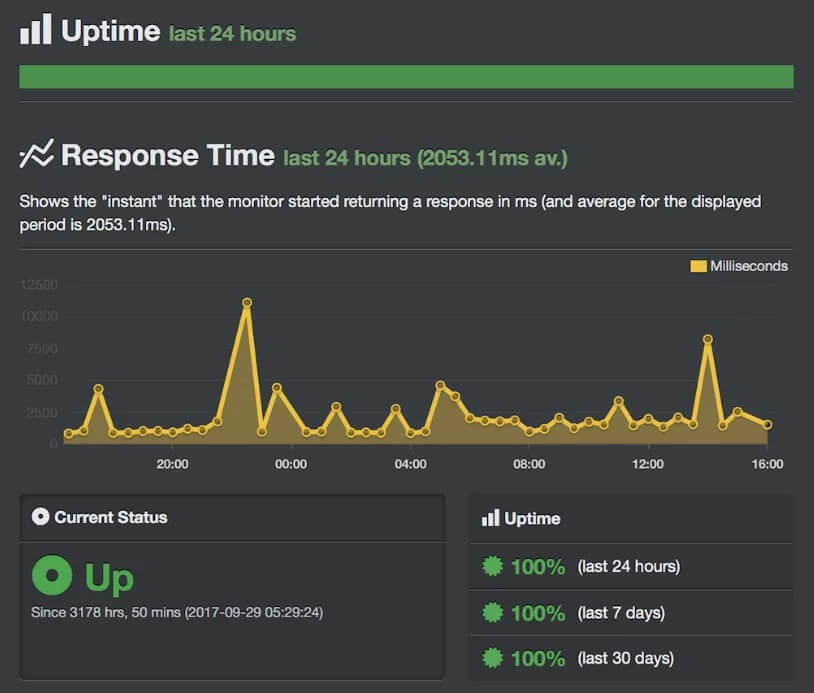Click the Response Time line graph icon
This screenshot has width=814, height=693.
coord(35,154)
